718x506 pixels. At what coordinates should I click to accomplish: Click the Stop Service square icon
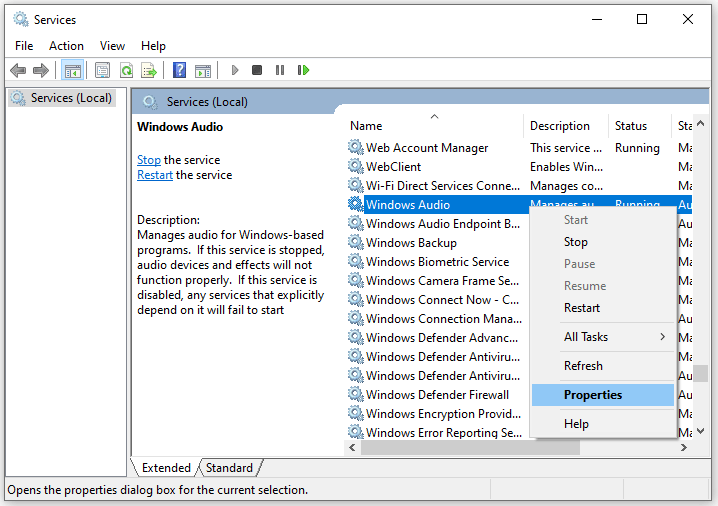pyautogui.click(x=257, y=70)
